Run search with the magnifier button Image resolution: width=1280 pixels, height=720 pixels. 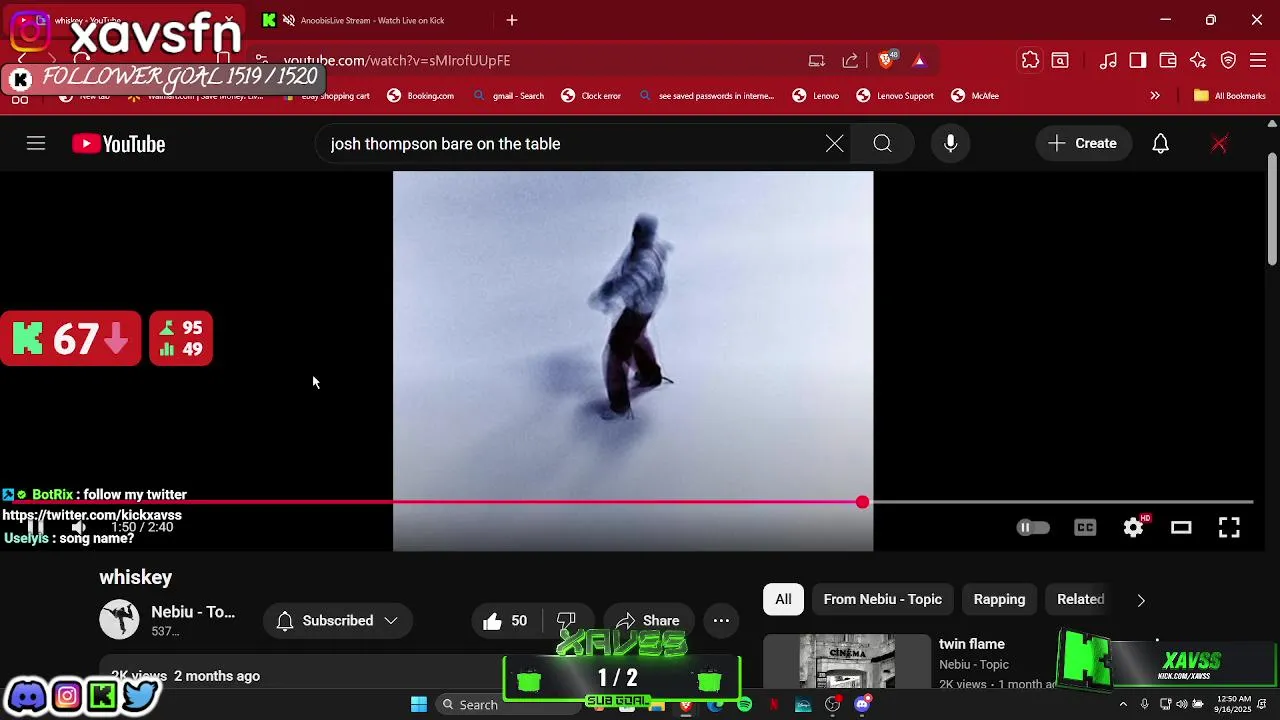coord(882,144)
